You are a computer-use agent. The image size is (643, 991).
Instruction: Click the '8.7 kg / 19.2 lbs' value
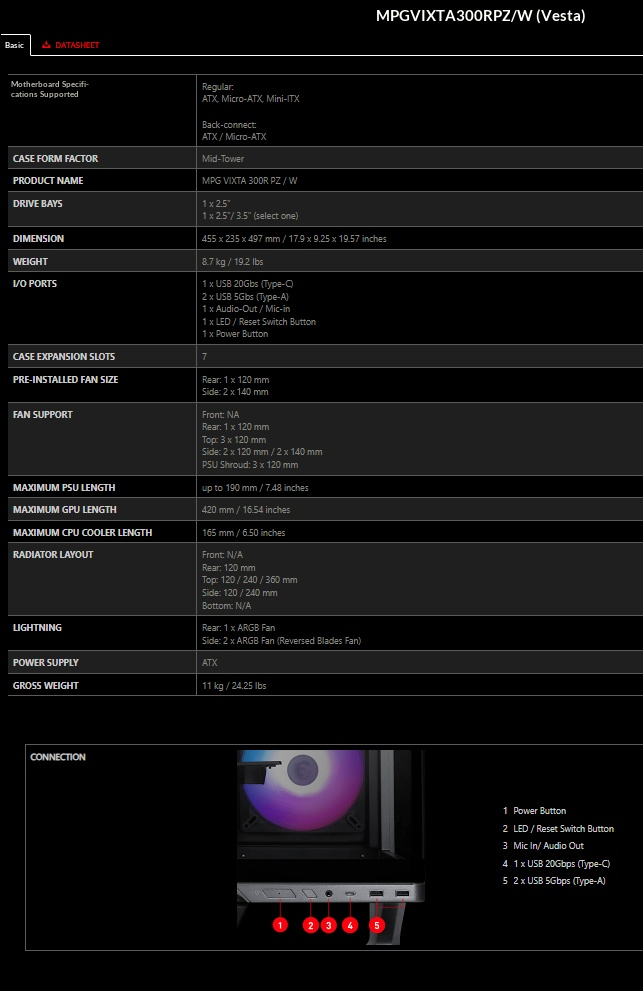tap(232, 262)
